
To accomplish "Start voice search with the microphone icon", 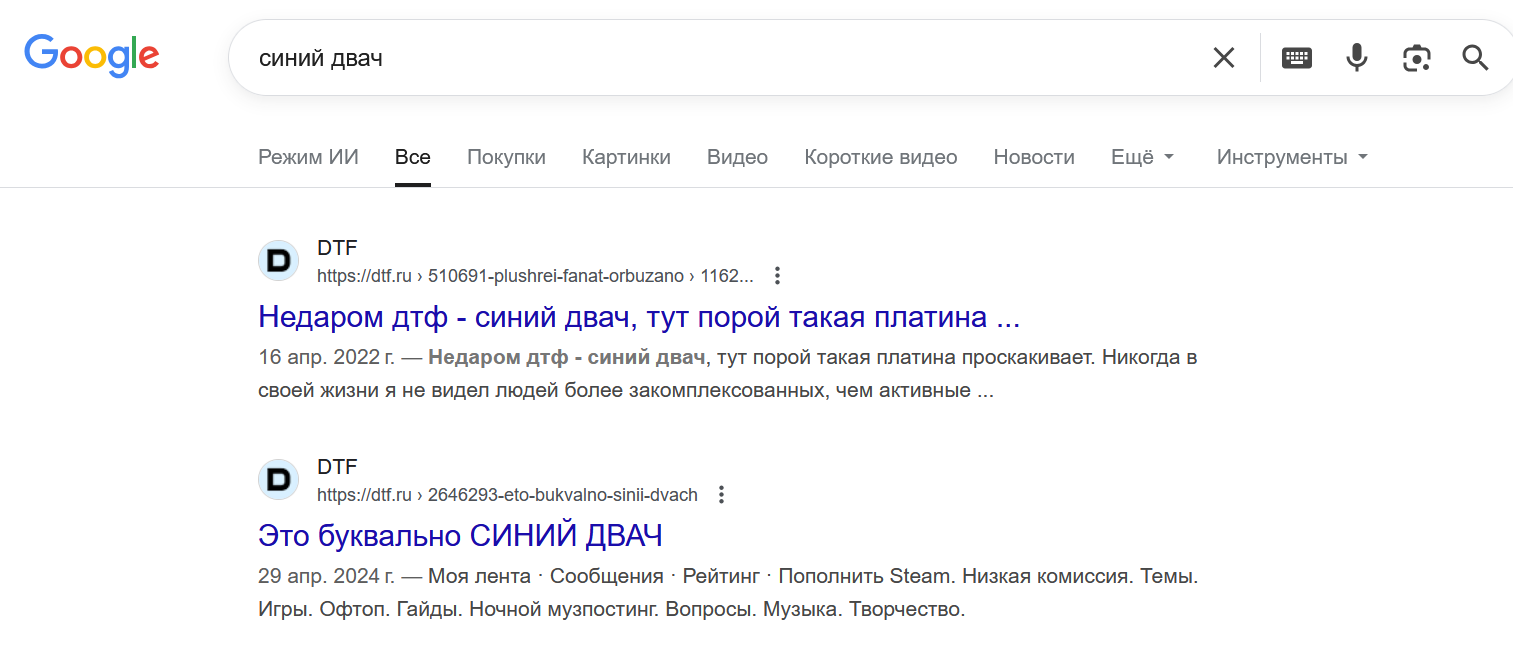I will [x=1356, y=58].
